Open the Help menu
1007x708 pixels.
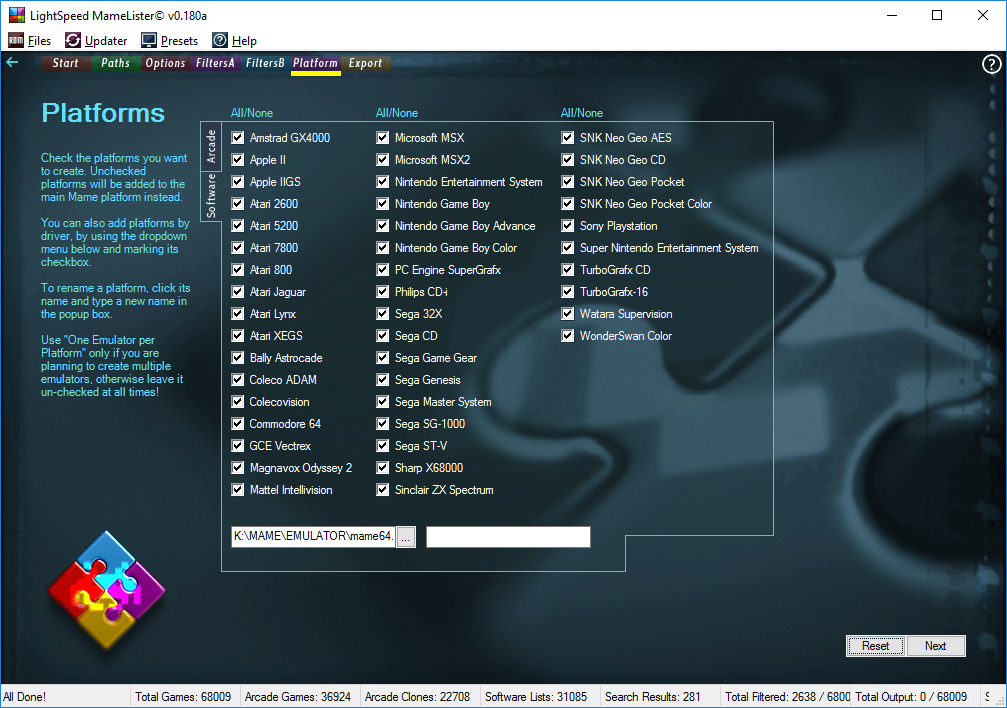(x=244, y=40)
